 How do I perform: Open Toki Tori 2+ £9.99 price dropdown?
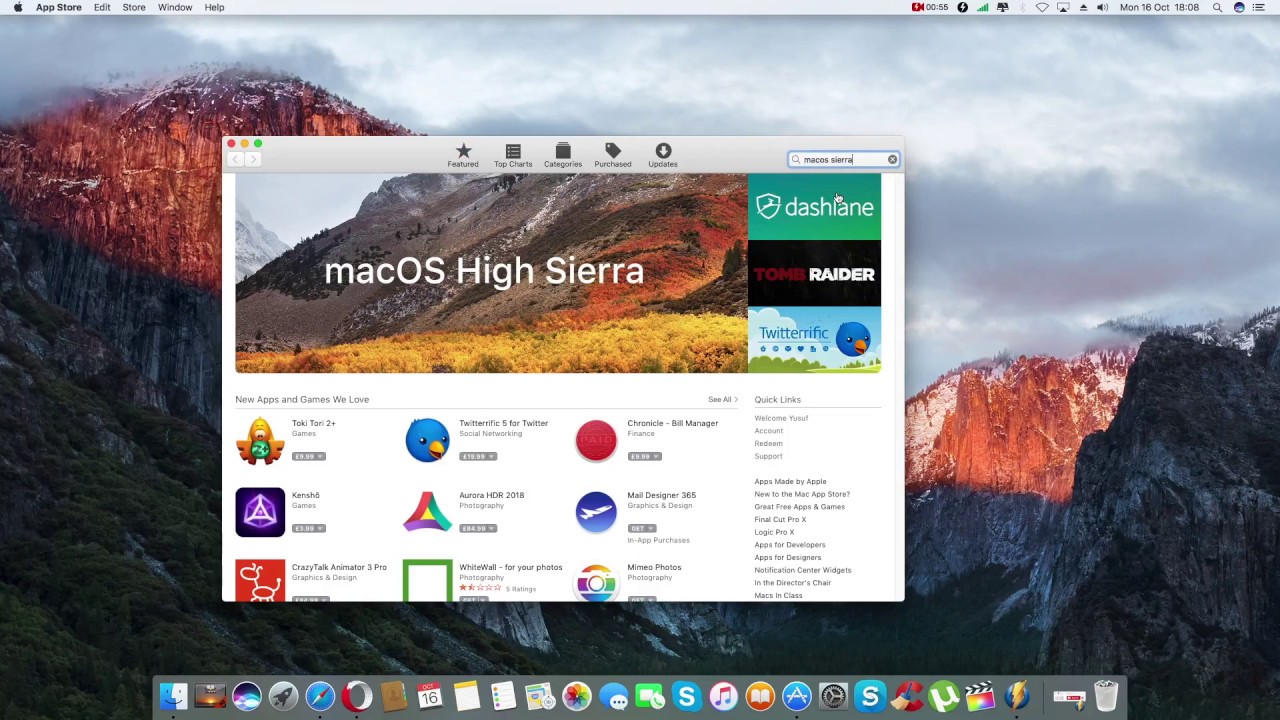click(x=309, y=456)
